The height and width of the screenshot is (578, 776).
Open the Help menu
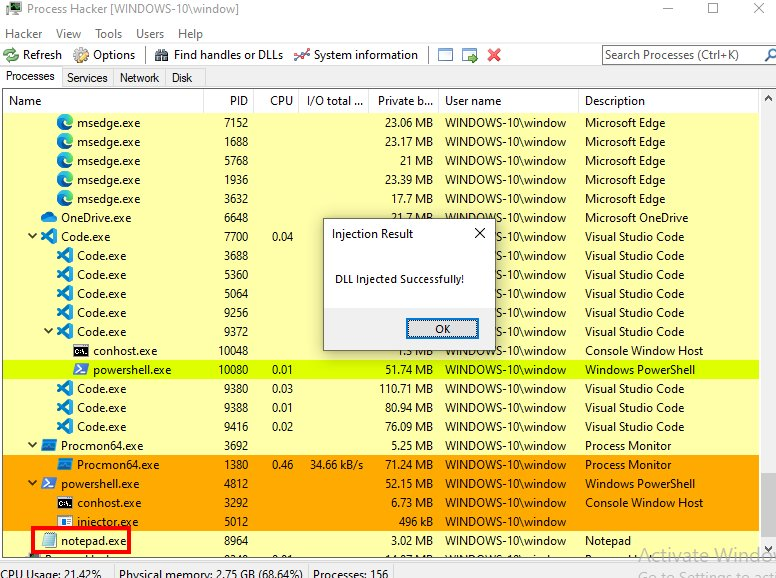tap(191, 34)
